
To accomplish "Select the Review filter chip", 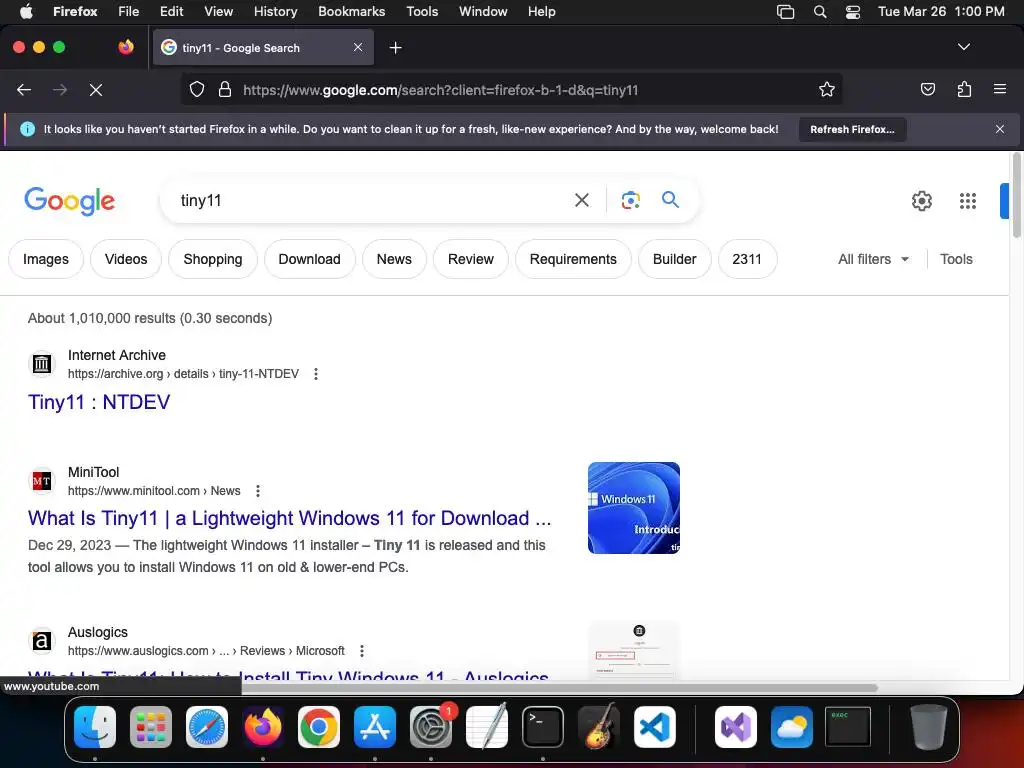I will click(471, 259).
